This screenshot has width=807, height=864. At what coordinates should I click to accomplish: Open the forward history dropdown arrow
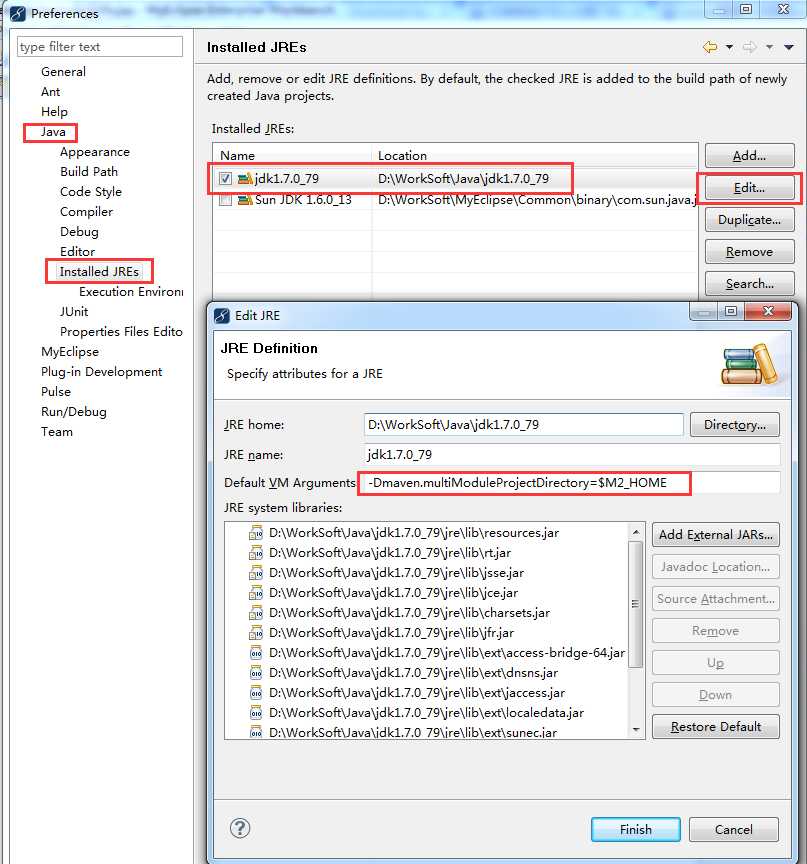coord(770,47)
